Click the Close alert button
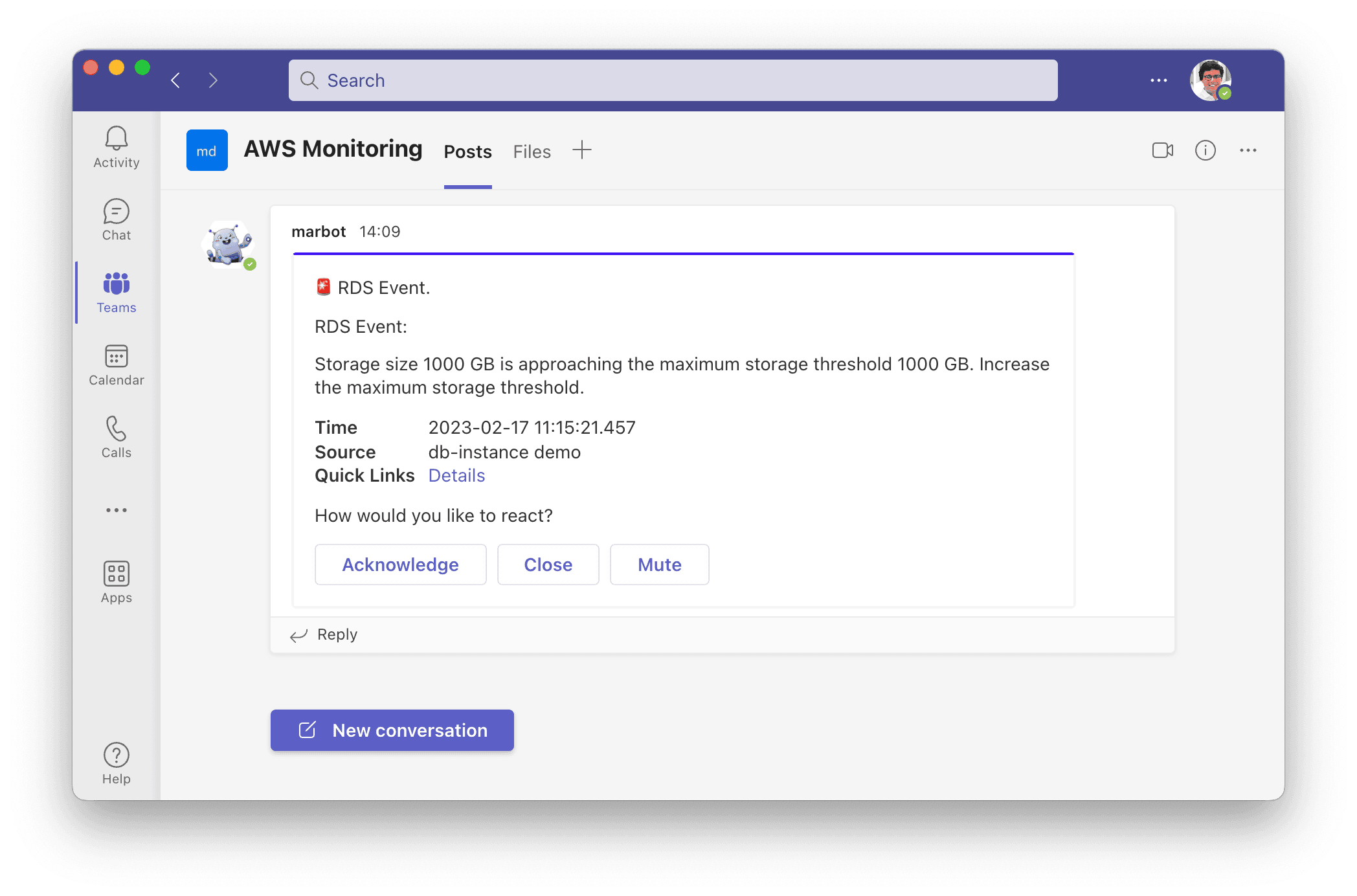 point(549,564)
